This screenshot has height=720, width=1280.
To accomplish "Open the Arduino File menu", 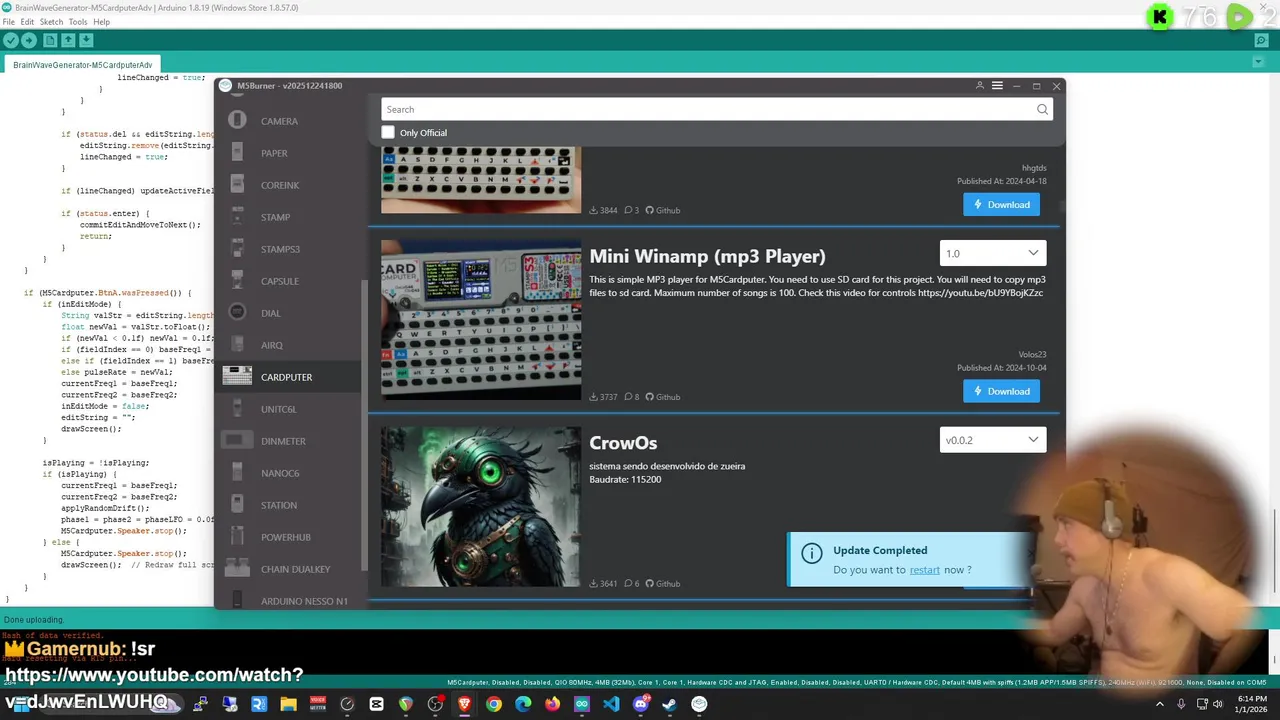I will pyautogui.click(x=9, y=22).
